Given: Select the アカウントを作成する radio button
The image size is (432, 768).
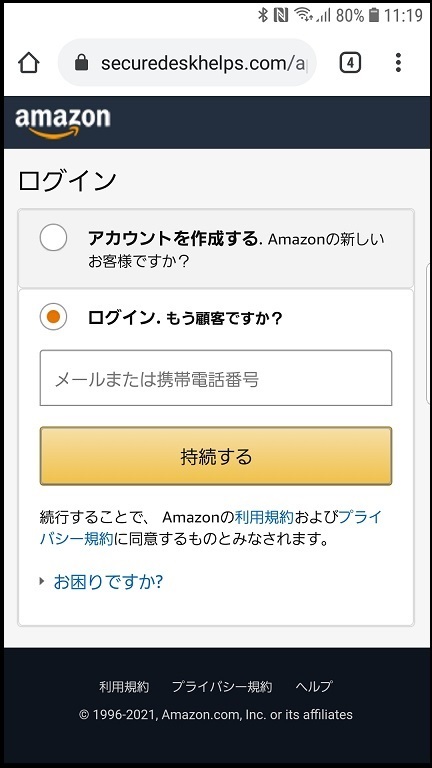Looking at the screenshot, I should (53, 237).
